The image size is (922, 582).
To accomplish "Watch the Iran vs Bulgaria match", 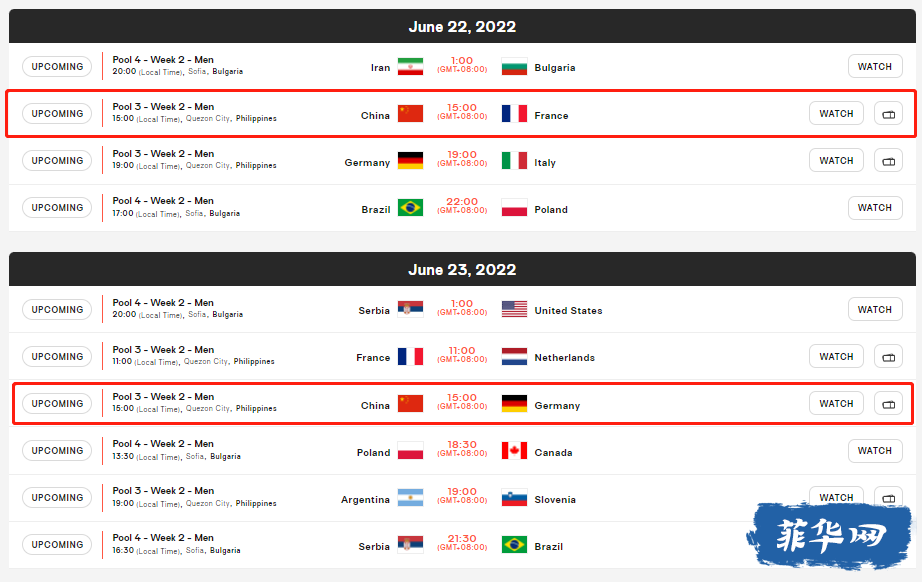I will point(875,66).
